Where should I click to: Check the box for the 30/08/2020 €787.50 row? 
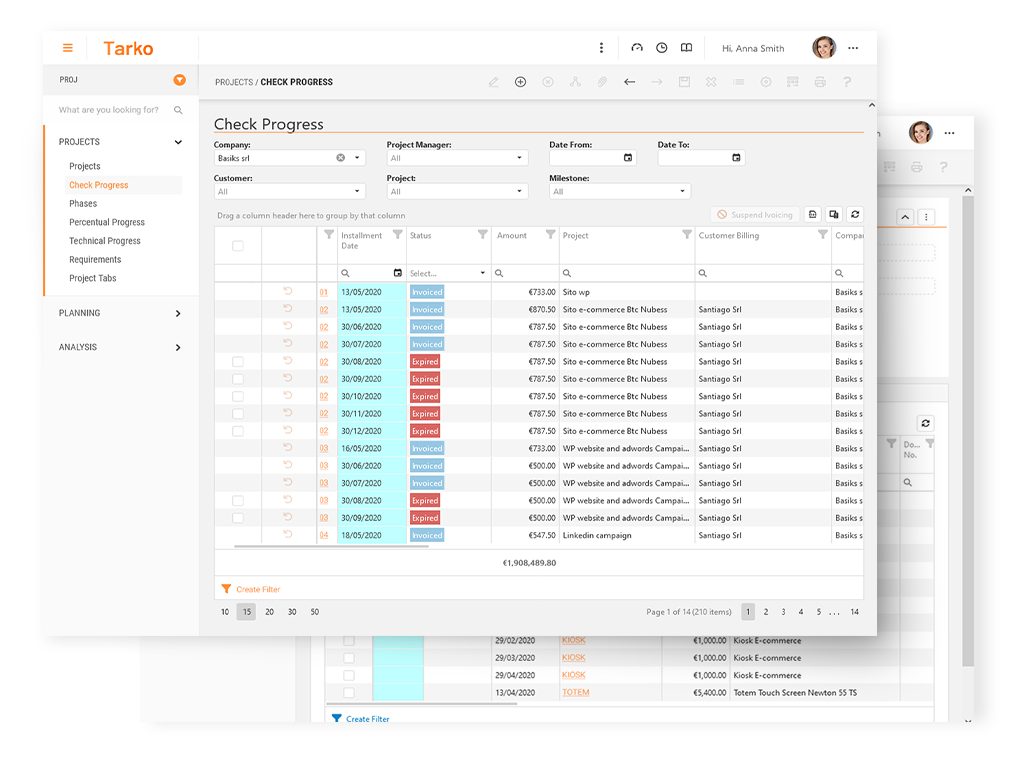pyautogui.click(x=238, y=362)
